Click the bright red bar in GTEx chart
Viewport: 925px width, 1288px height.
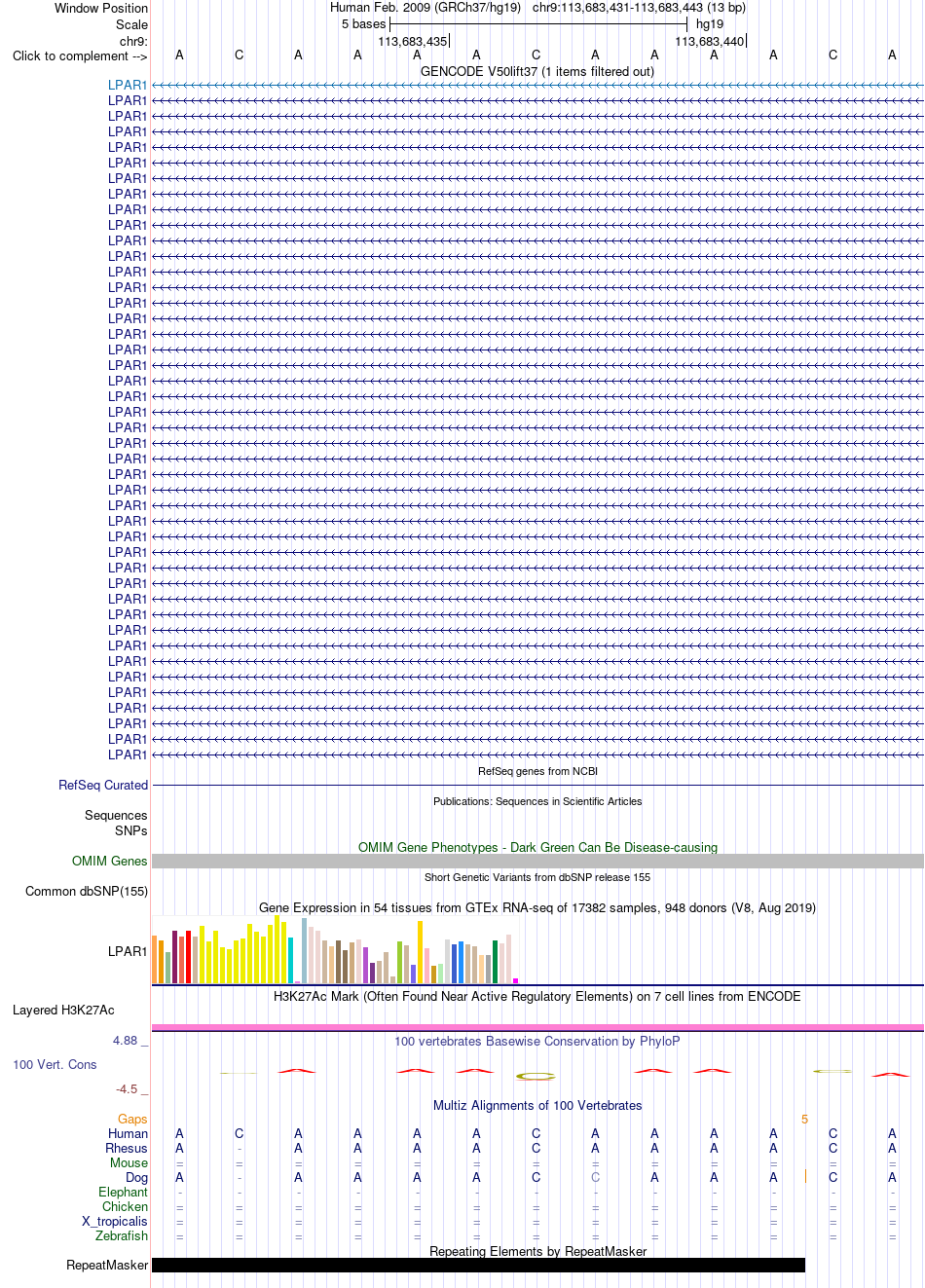[x=189, y=957]
